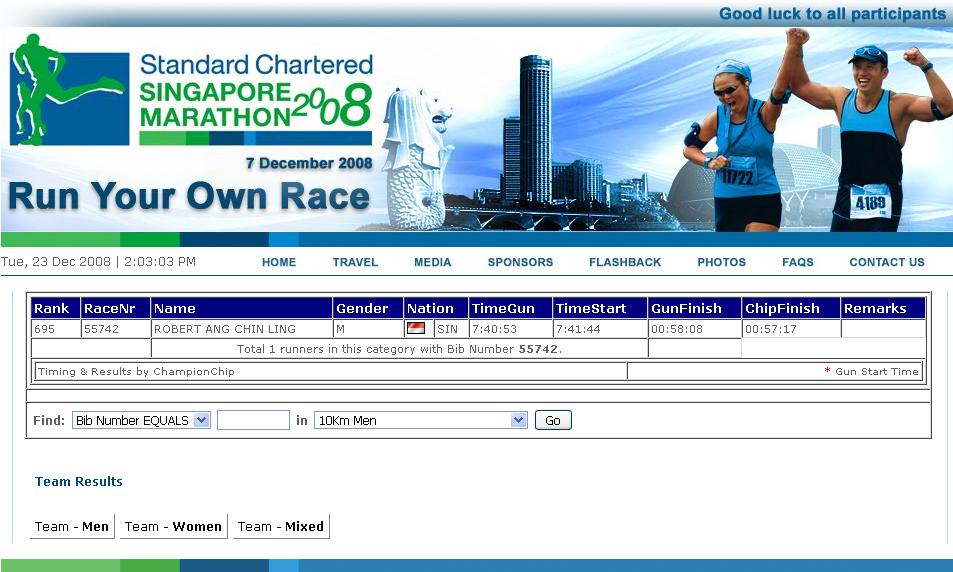Click the runners photo in banner
This screenshot has height=572, width=953.
pos(816,130)
